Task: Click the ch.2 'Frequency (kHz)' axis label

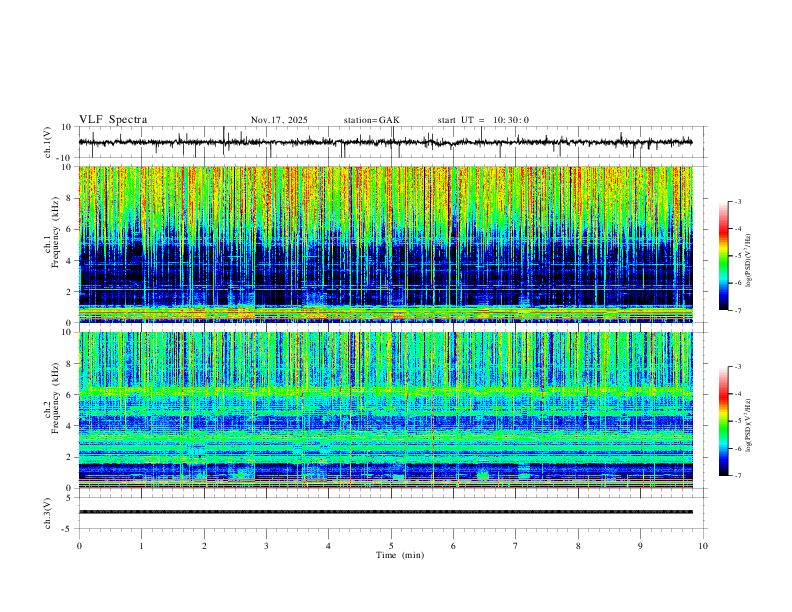Action: [55, 398]
